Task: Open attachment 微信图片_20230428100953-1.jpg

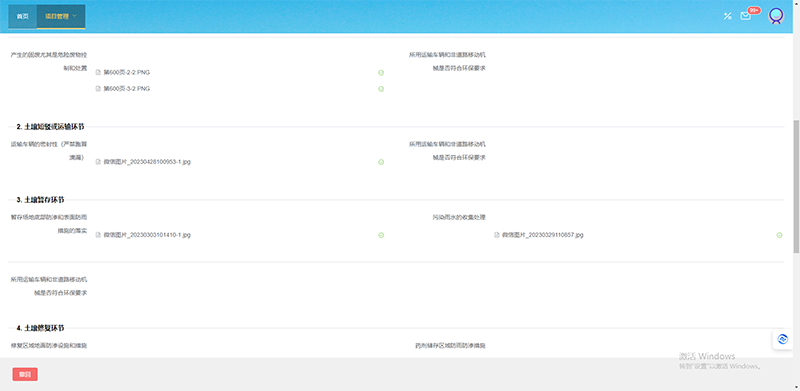Action: (147, 162)
